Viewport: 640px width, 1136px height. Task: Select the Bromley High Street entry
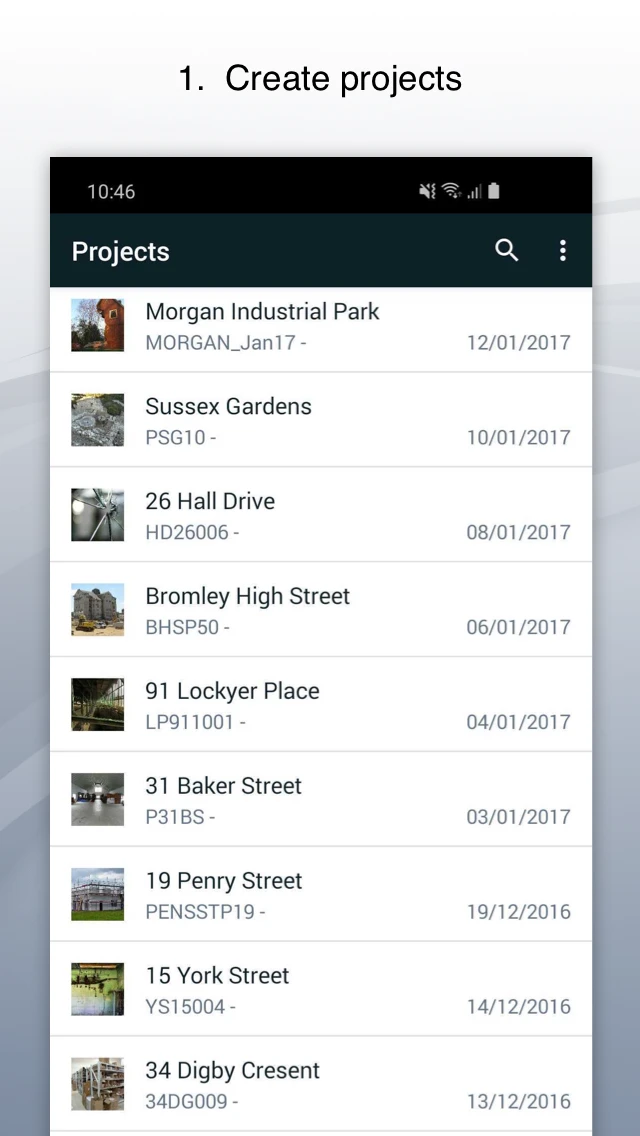[x=247, y=597]
